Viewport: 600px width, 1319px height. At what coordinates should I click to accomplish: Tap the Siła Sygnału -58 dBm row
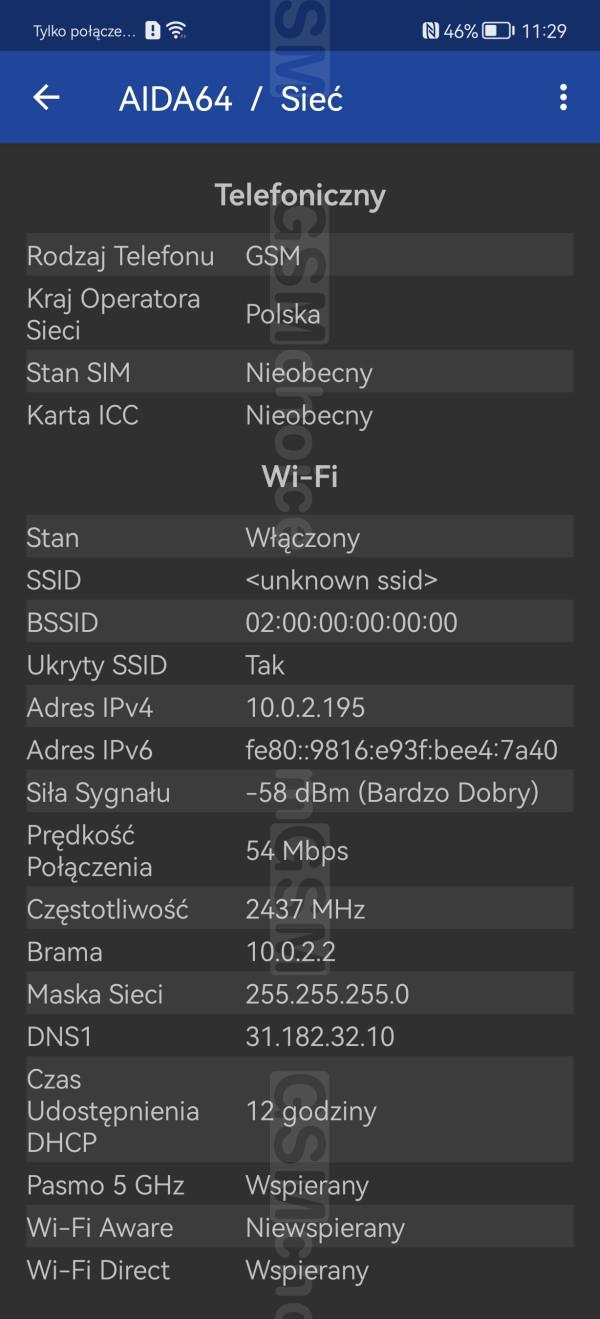click(299, 793)
